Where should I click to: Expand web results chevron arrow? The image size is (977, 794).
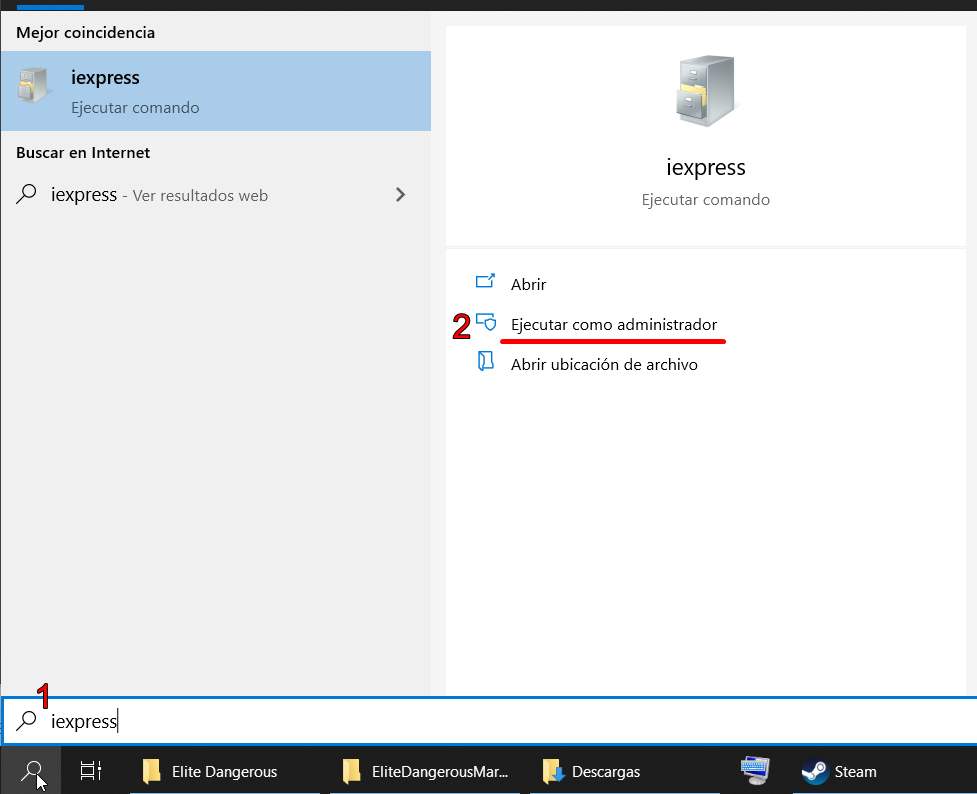[x=401, y=195]
